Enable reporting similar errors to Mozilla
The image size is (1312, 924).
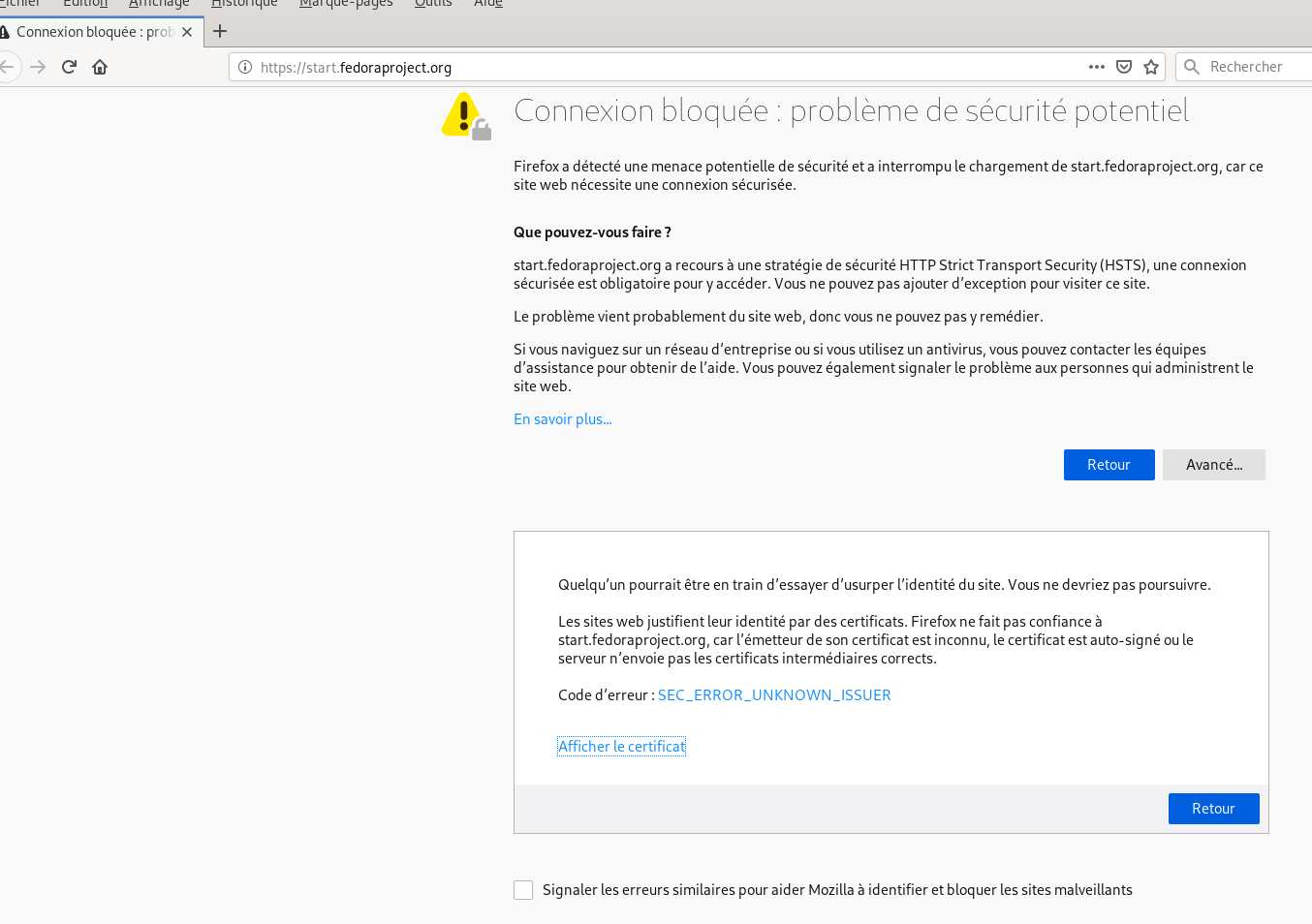click(523, 890)
